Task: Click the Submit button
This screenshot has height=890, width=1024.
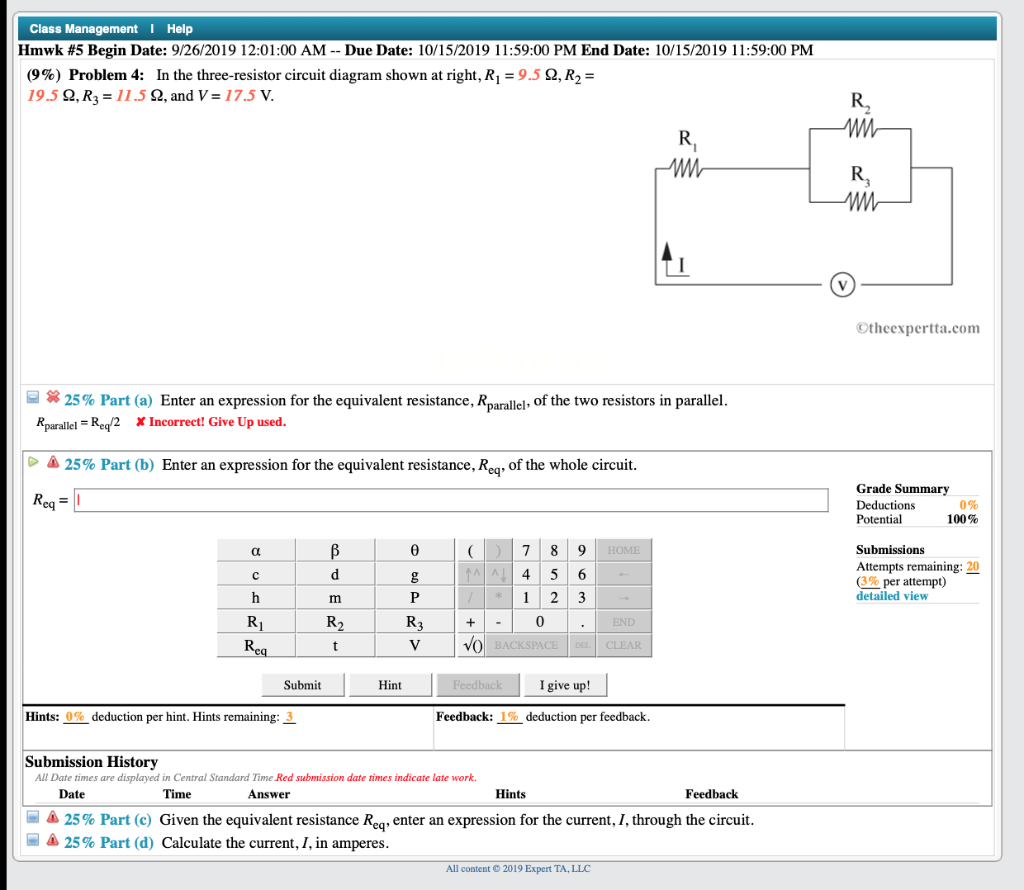Action: tap(302, 684)
